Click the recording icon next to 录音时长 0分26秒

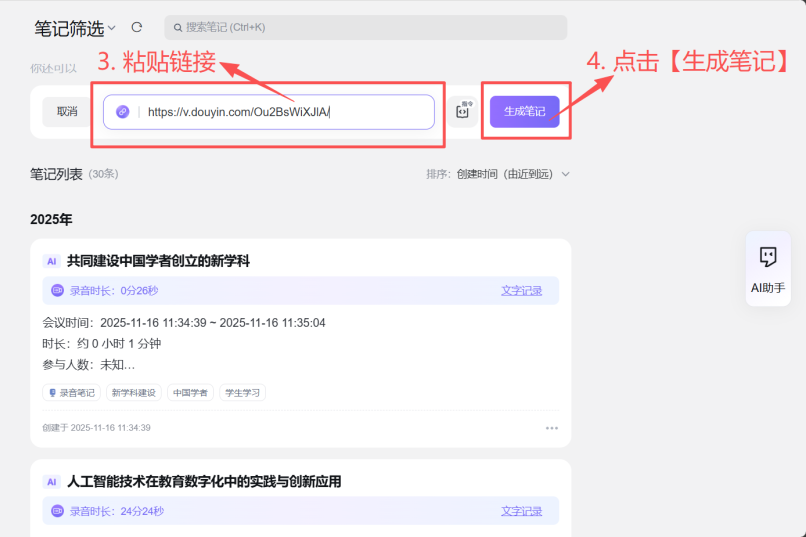coord(57,291)
